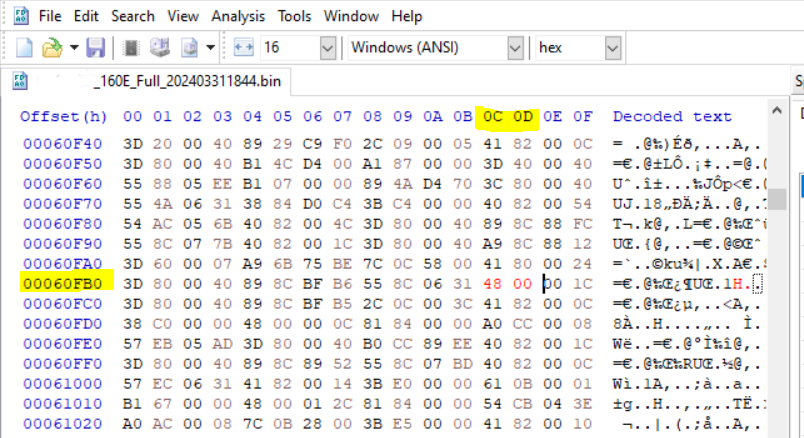
Task: Click offset 00060F60 row label
Action: tap(63, 184)
